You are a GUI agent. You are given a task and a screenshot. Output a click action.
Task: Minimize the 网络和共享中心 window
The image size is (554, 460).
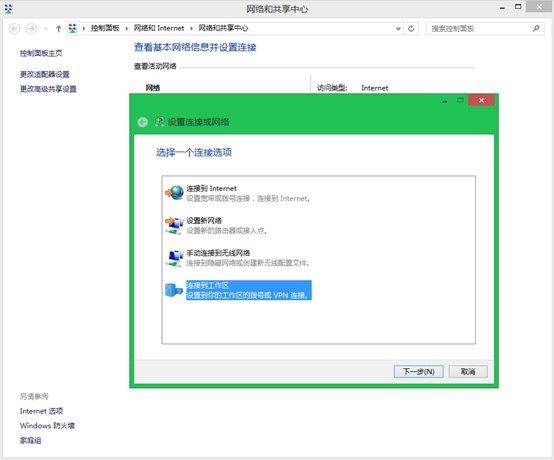pyautogui.click(x=502, y=8)
